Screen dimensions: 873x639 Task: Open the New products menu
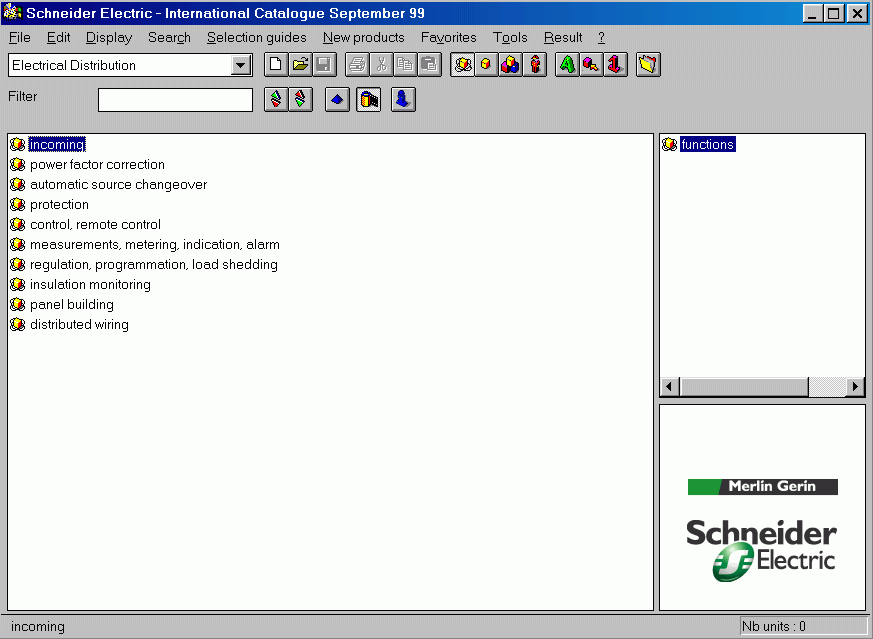pos(364,37)
